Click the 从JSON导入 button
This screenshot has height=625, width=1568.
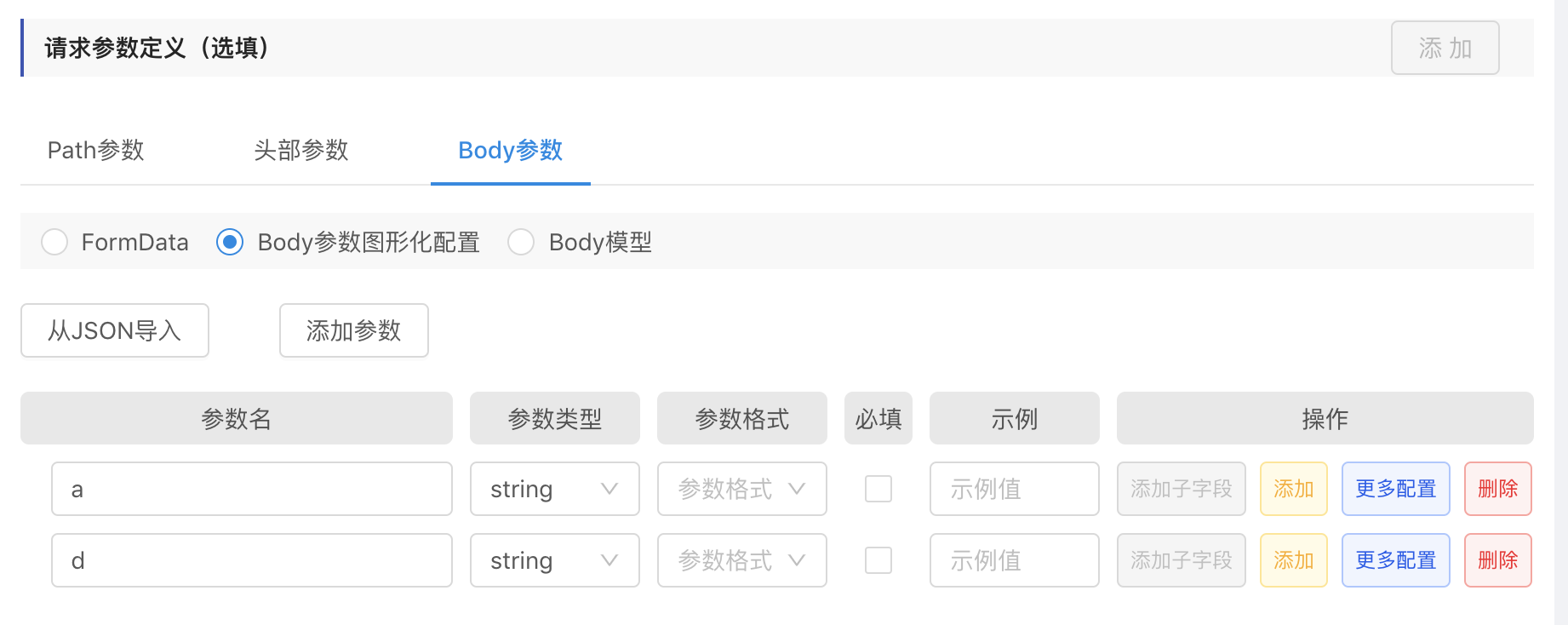pos(115,330)
